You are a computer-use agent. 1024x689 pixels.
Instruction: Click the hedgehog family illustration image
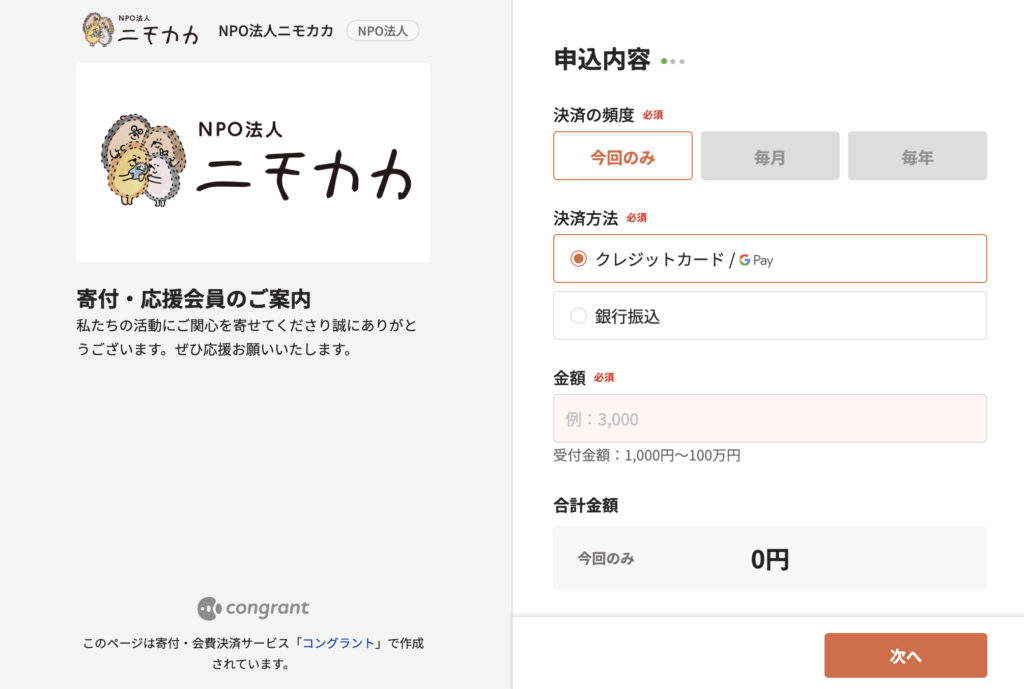click(x=253, y=160)
